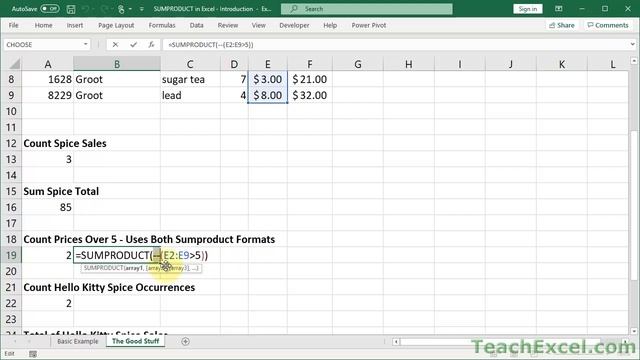Click 'Count Spice Sales' heading cell
This screenshot has width=640, height=360.
[x=65, y=143]
